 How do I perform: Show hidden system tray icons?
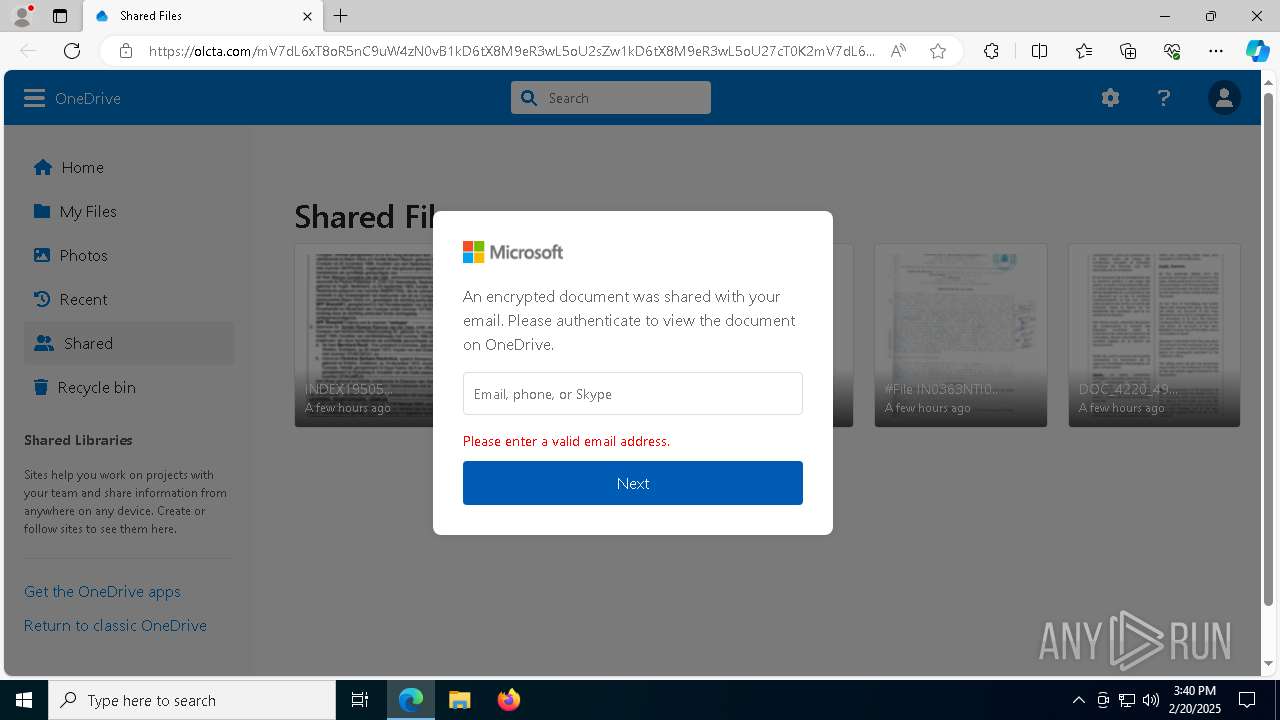pyautogui.click(x=1078, y=700)
